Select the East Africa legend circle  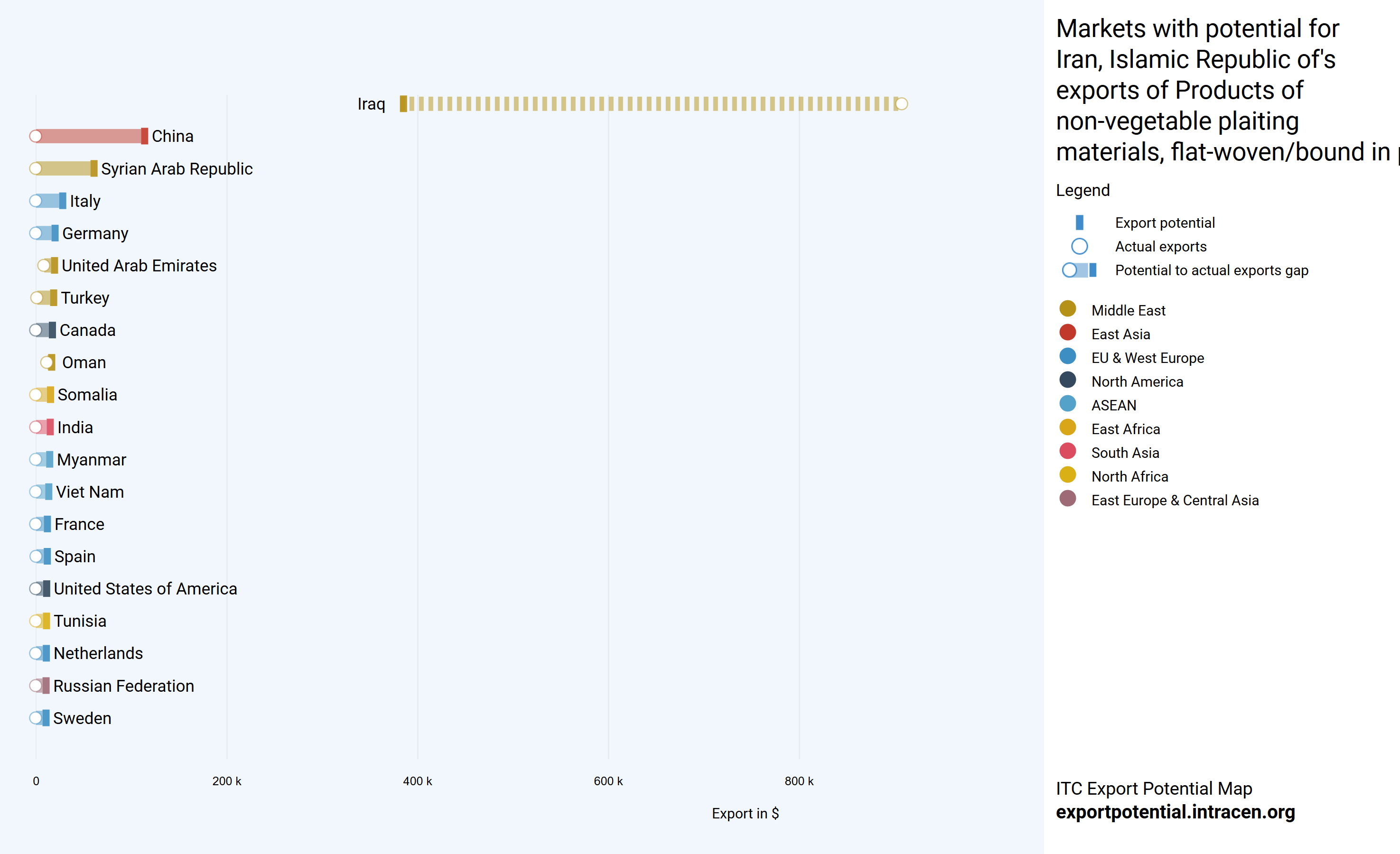[1068, 427]
